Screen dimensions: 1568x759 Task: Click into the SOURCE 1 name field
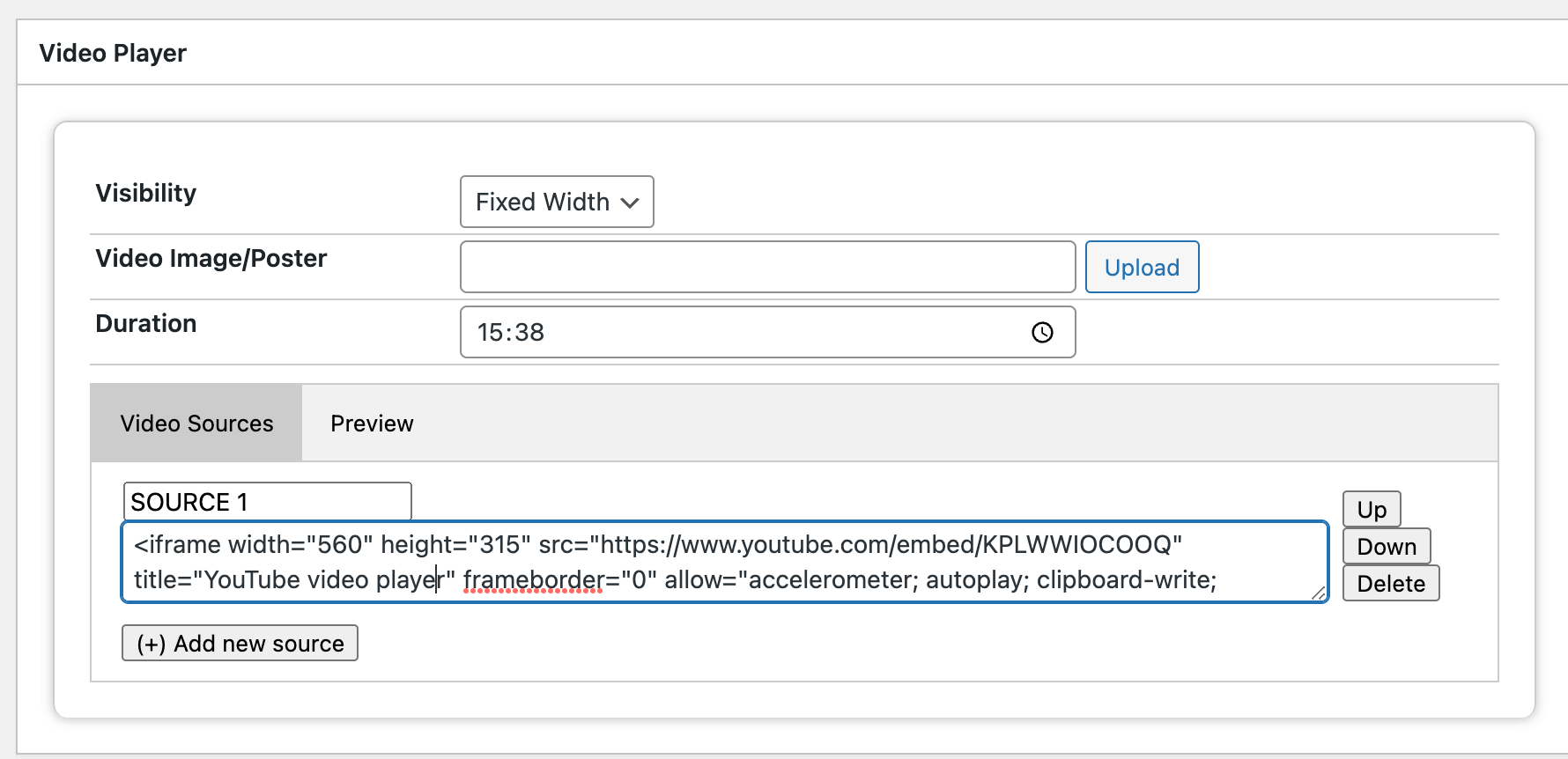(x=267, y=501)
